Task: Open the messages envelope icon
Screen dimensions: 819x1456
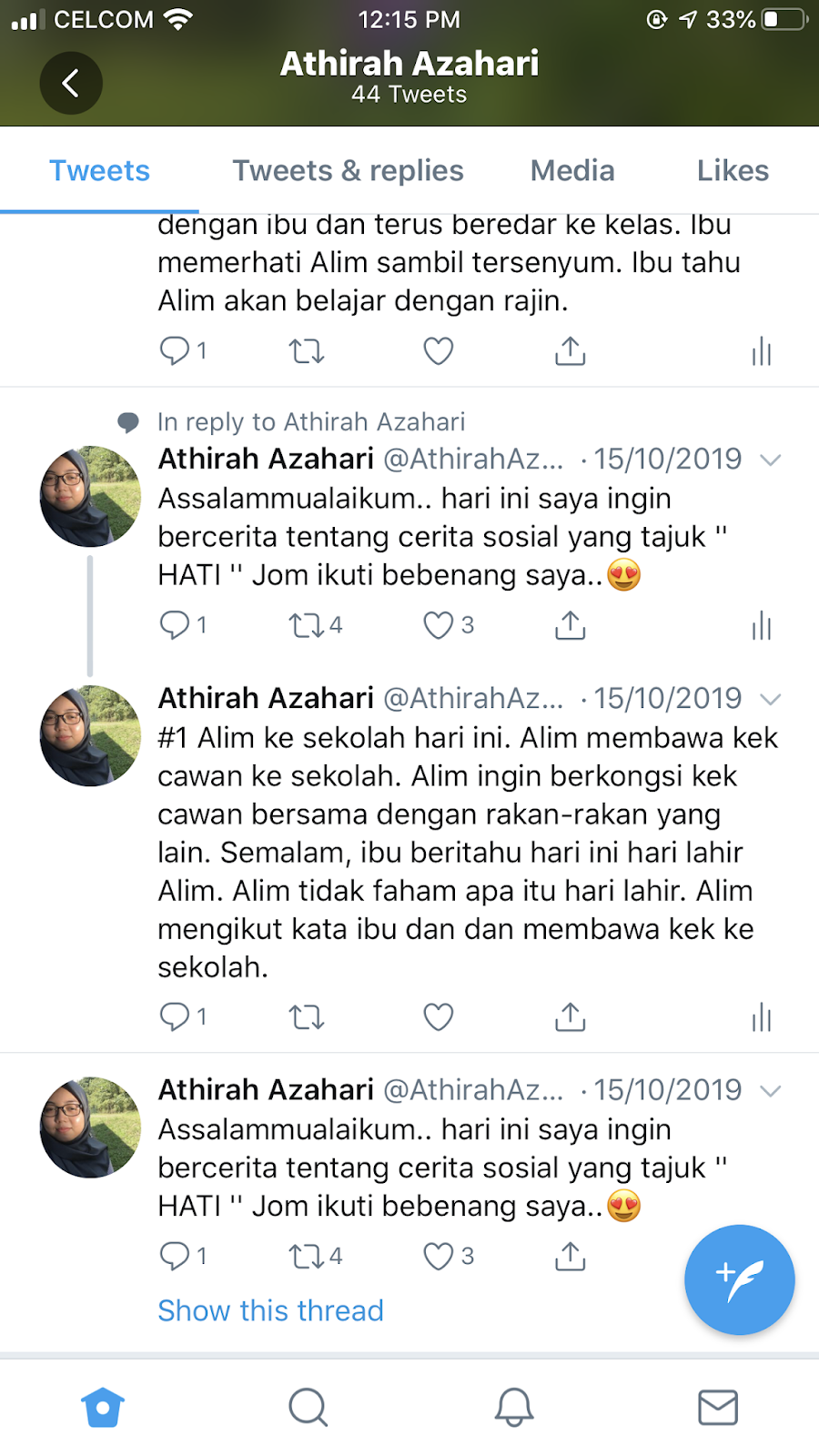Action: coord(718,1407)
